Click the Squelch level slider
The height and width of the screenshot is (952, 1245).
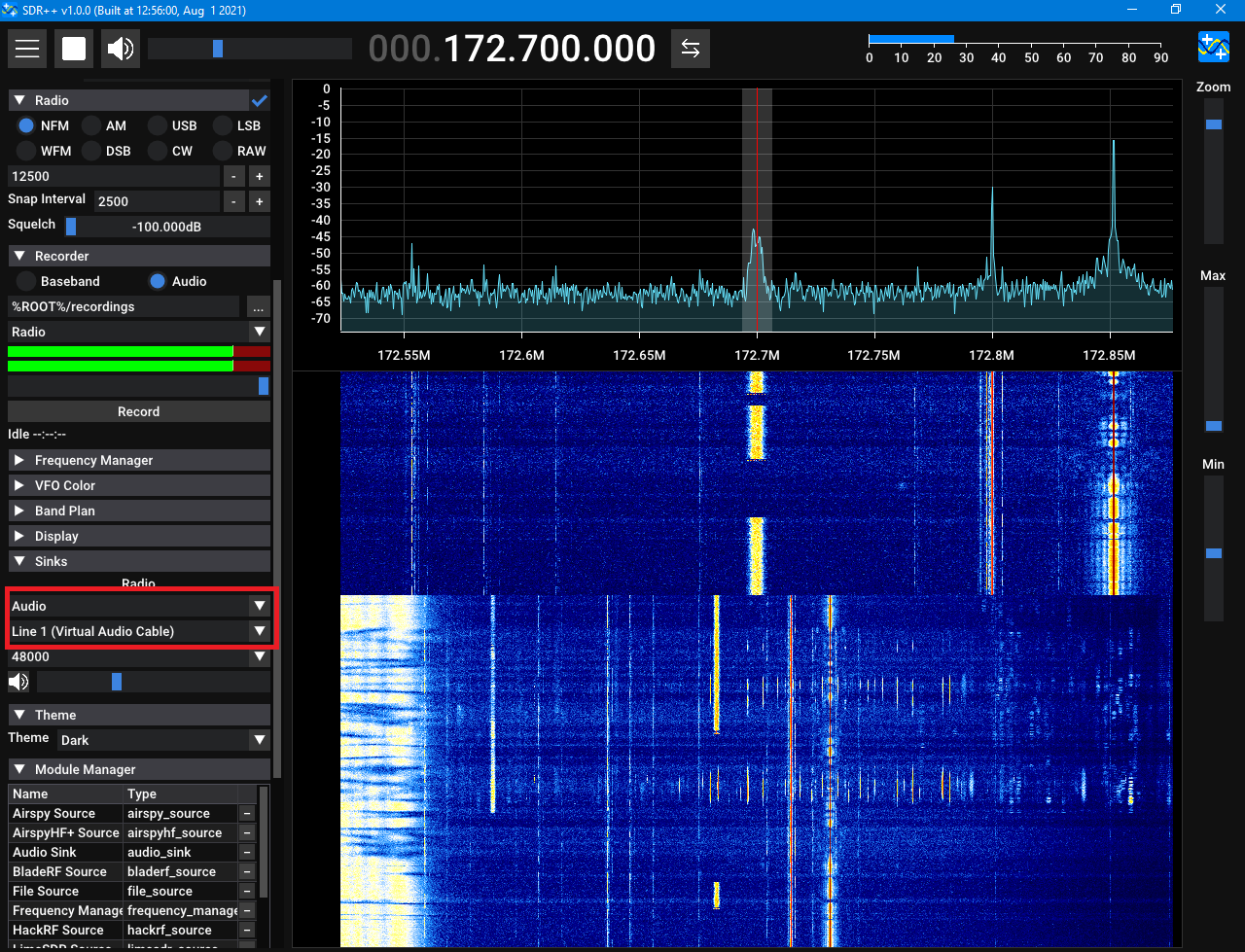pos(167,227)
